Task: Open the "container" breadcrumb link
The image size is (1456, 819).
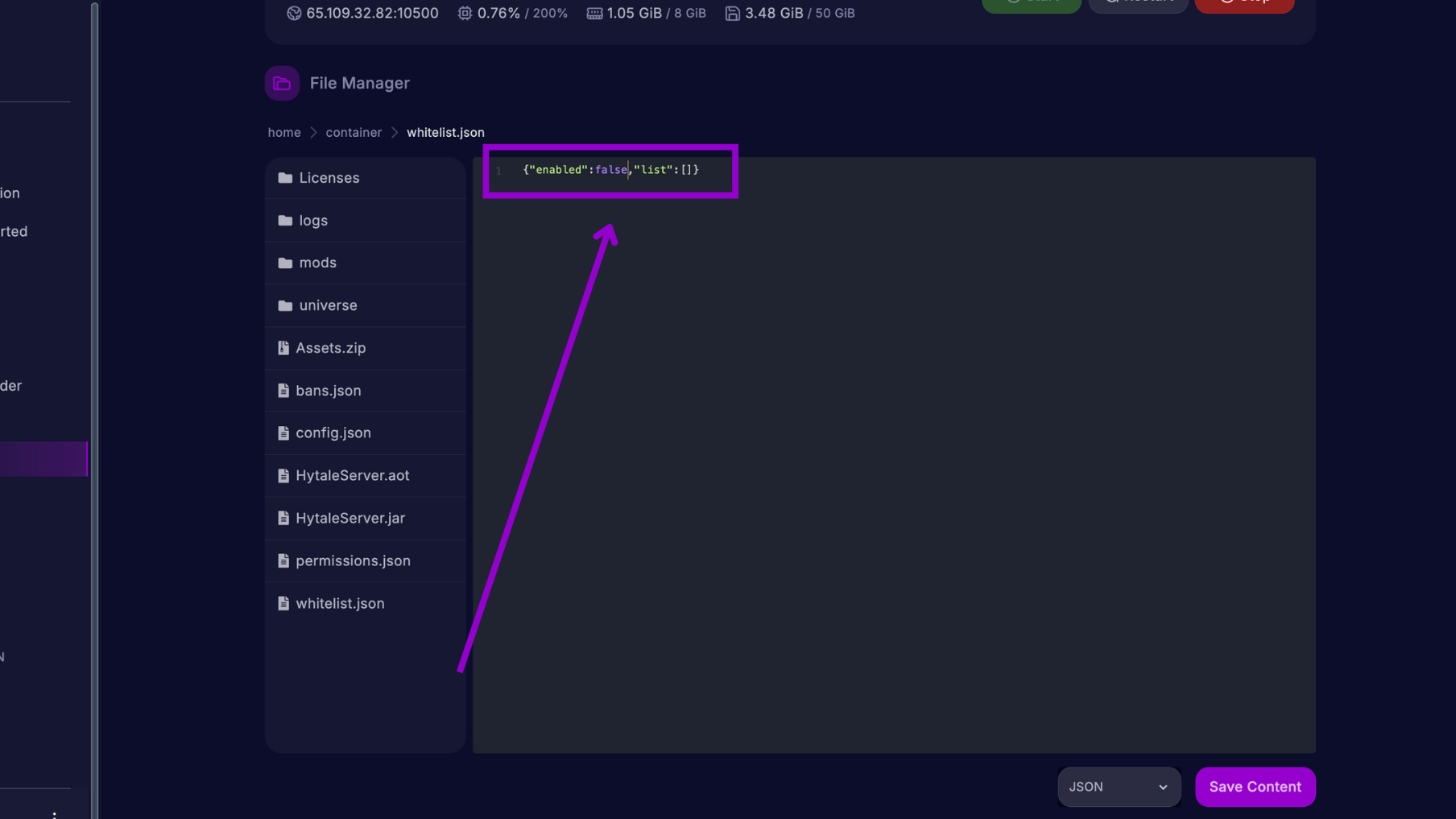Action: (x=353, y=132)
